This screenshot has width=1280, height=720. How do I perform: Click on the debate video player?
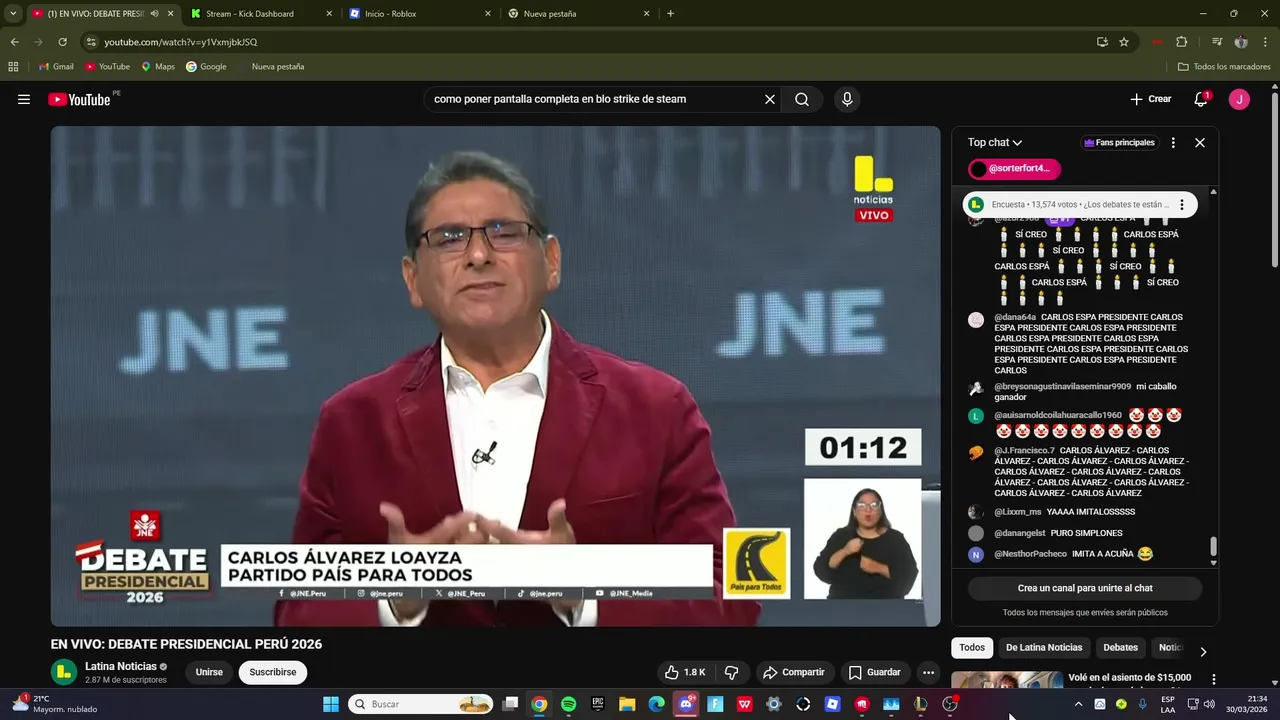click(495, 376)
